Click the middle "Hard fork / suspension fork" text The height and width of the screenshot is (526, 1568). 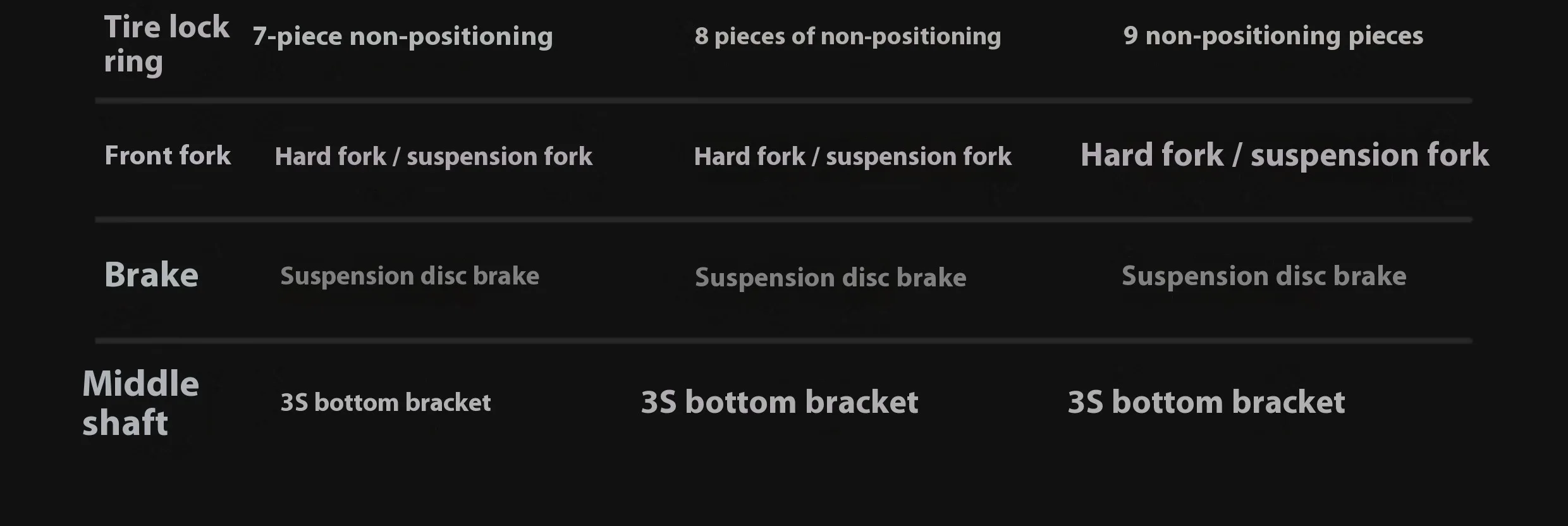click(x=852, y=157)
